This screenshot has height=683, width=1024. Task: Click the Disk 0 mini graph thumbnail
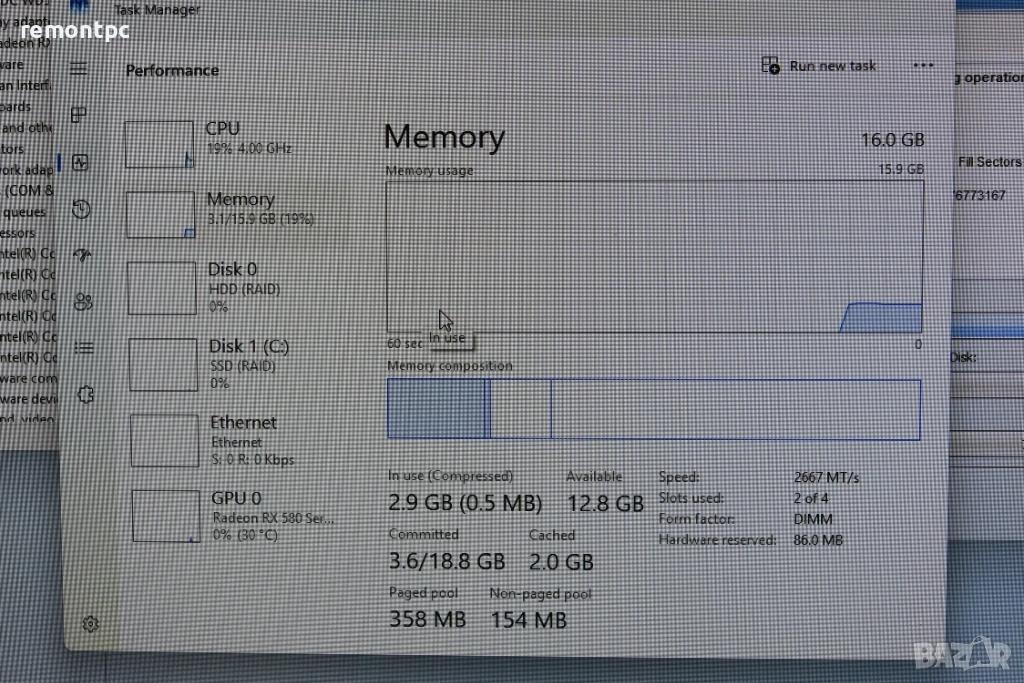(x=162, y=289)
